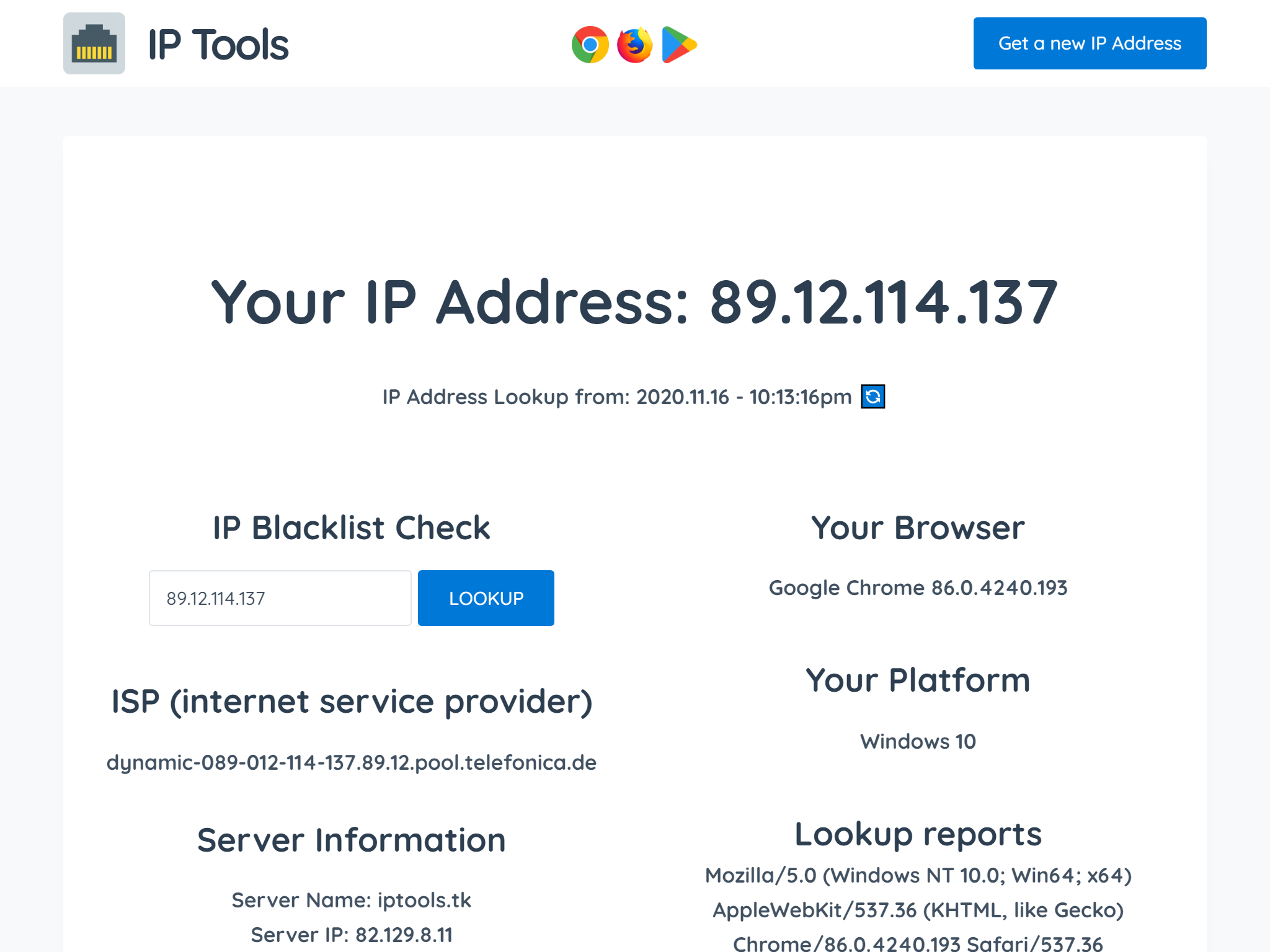Screen dimensions: 1270x952
Task: Click the LOOKUP button
Action: tap(486, 597)
